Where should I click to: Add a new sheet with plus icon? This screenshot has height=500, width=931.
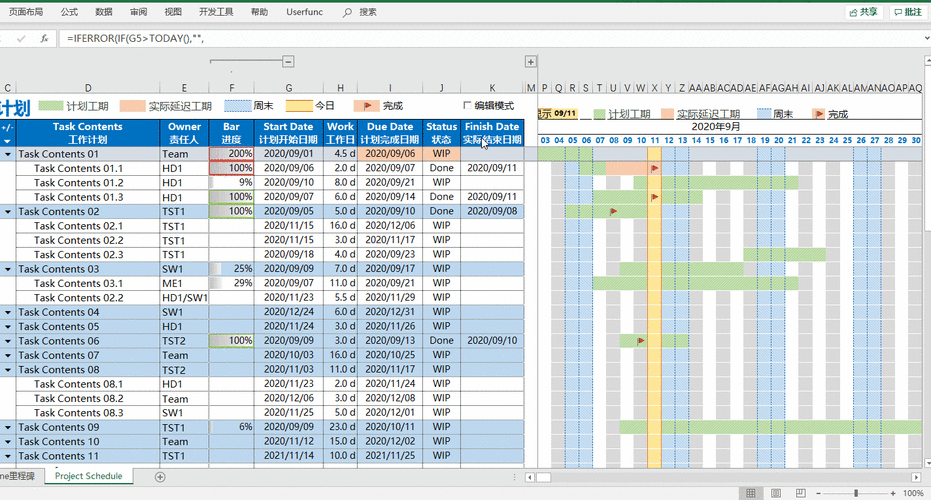[x=160, y=477]
